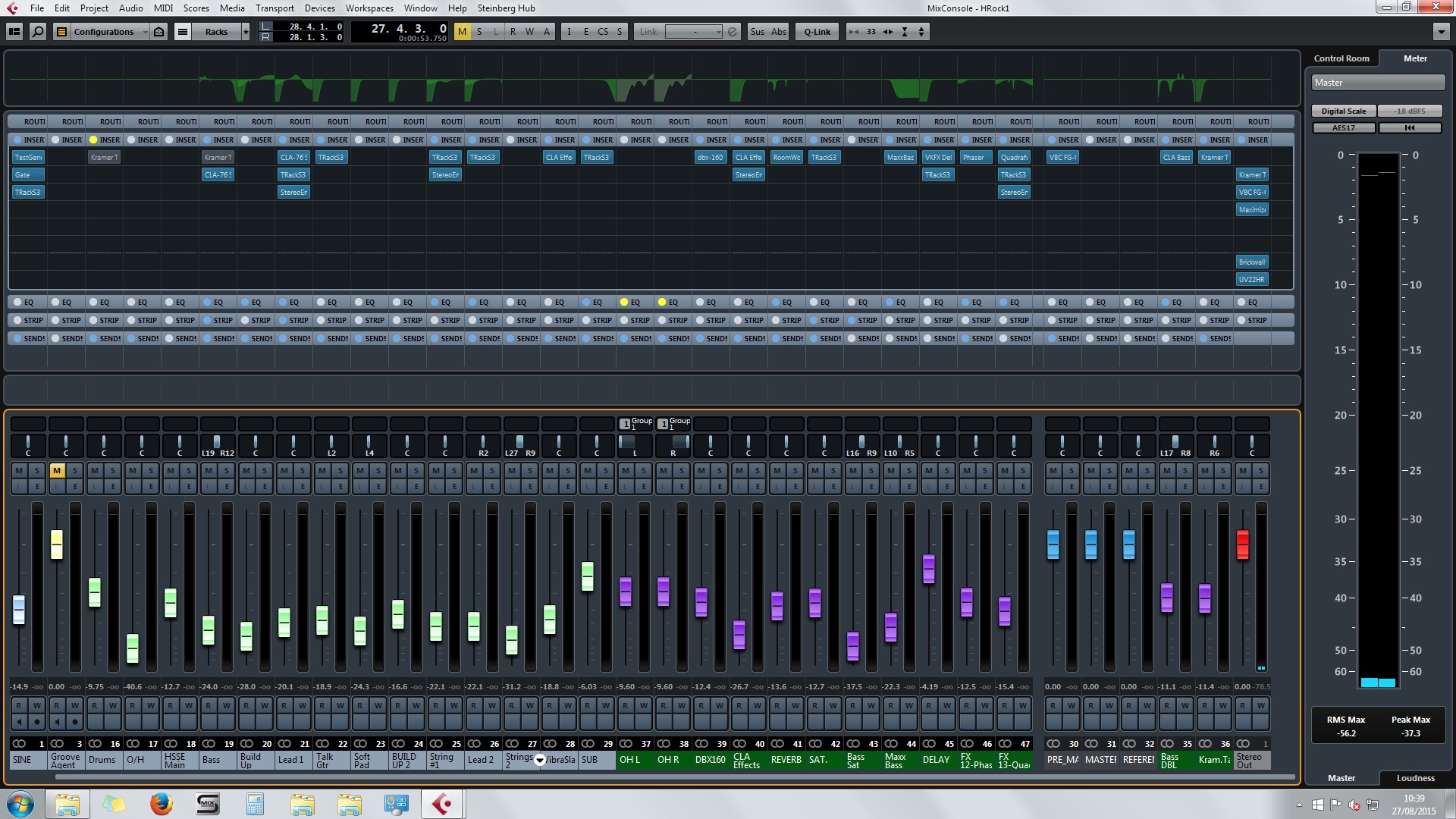The image size is (1456, 819).
Task: Expand the SENDS rack on the SINE channel
Action: 27,338
